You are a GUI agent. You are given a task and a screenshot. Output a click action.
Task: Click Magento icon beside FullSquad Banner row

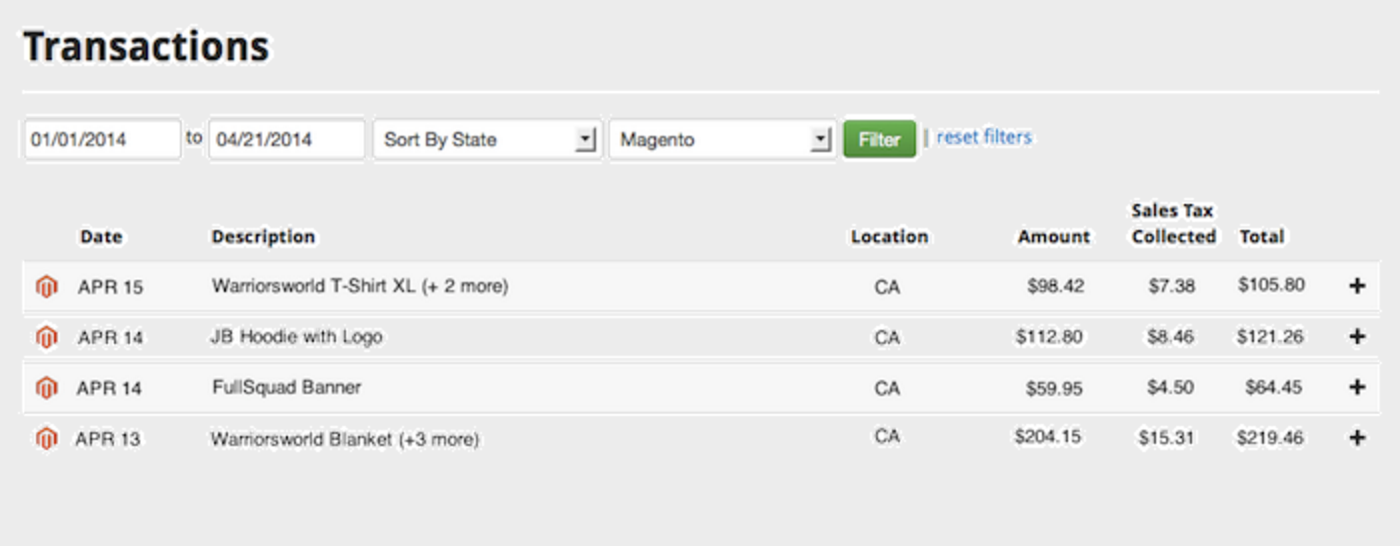pos(46,388)
